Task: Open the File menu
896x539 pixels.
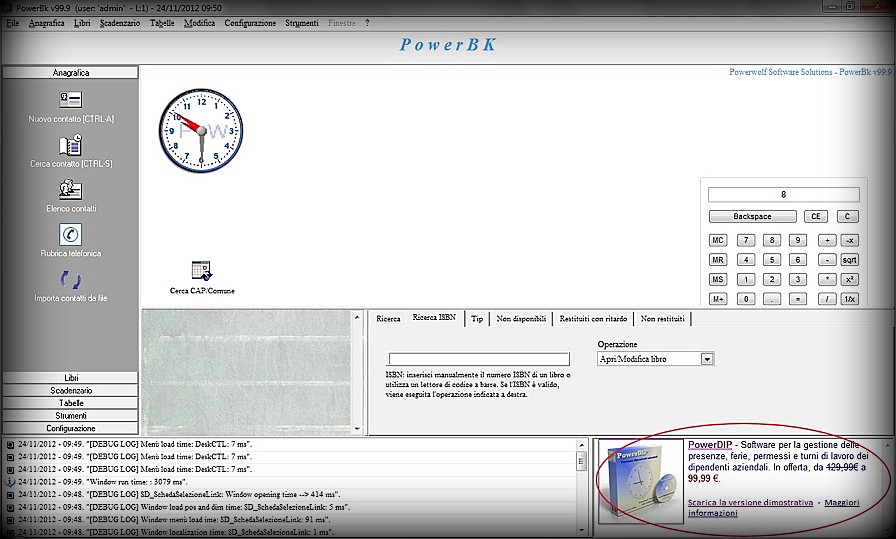Action: coord(13,23)
